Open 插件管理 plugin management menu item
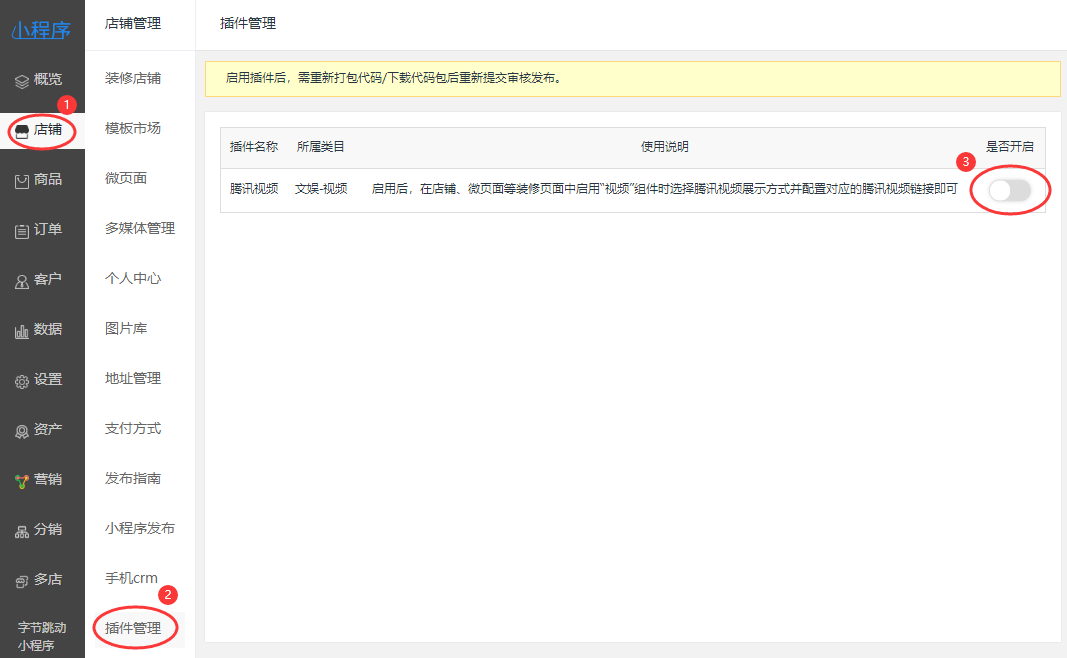 133,628
